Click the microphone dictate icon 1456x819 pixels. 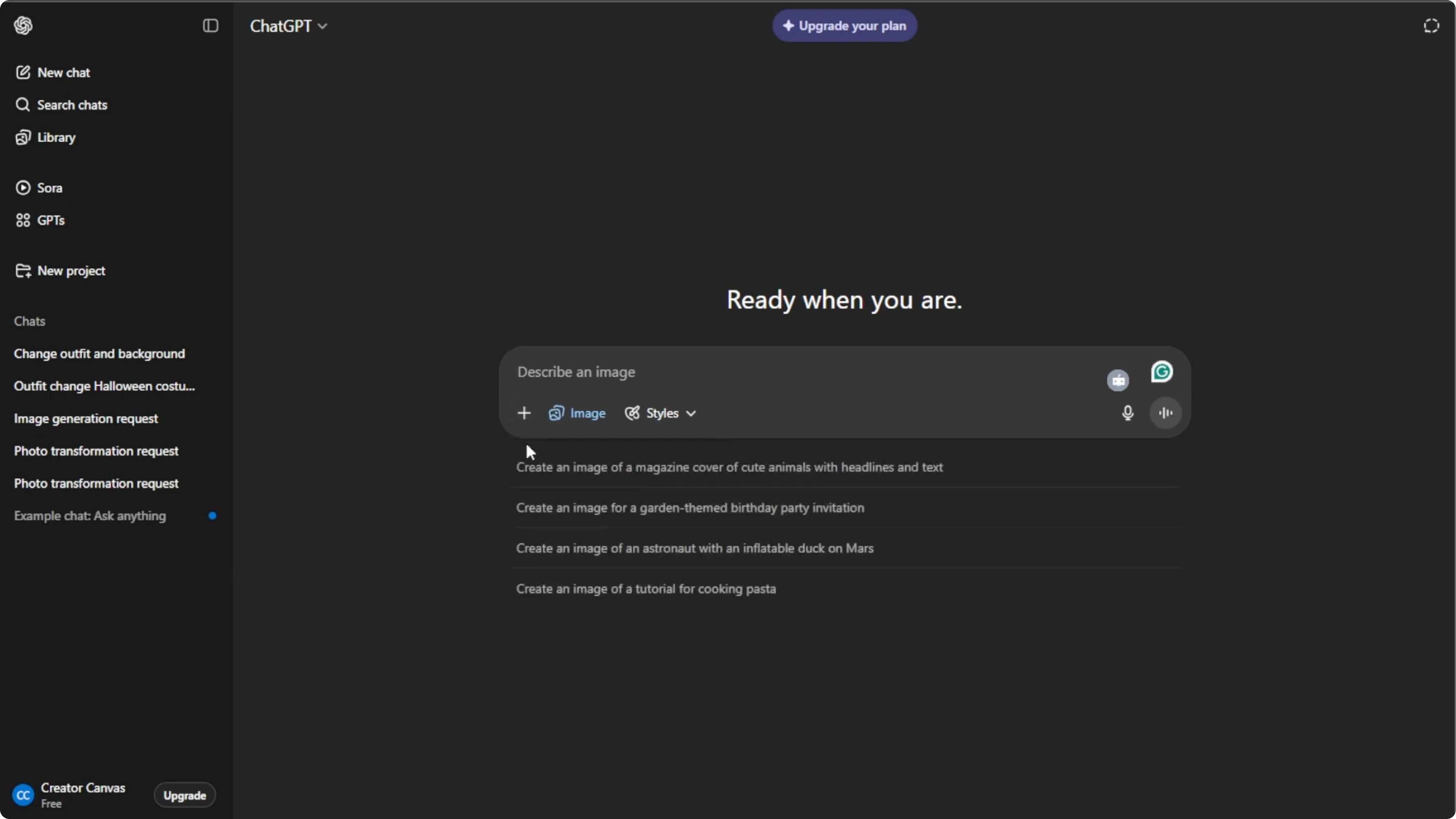(1128, 413)
